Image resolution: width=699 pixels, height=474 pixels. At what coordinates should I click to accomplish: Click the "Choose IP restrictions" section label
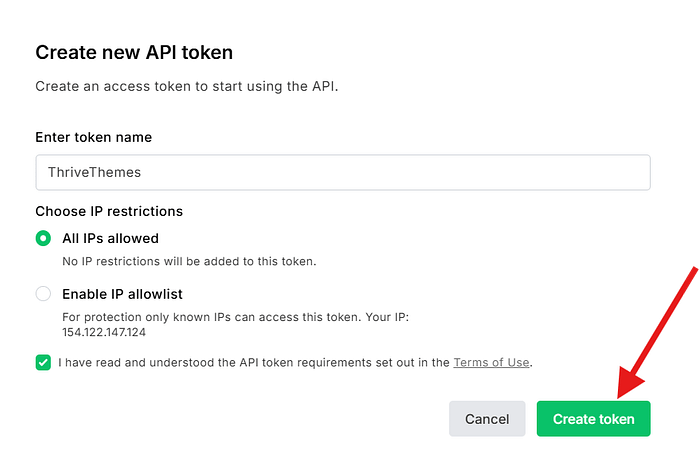(109, 211)
